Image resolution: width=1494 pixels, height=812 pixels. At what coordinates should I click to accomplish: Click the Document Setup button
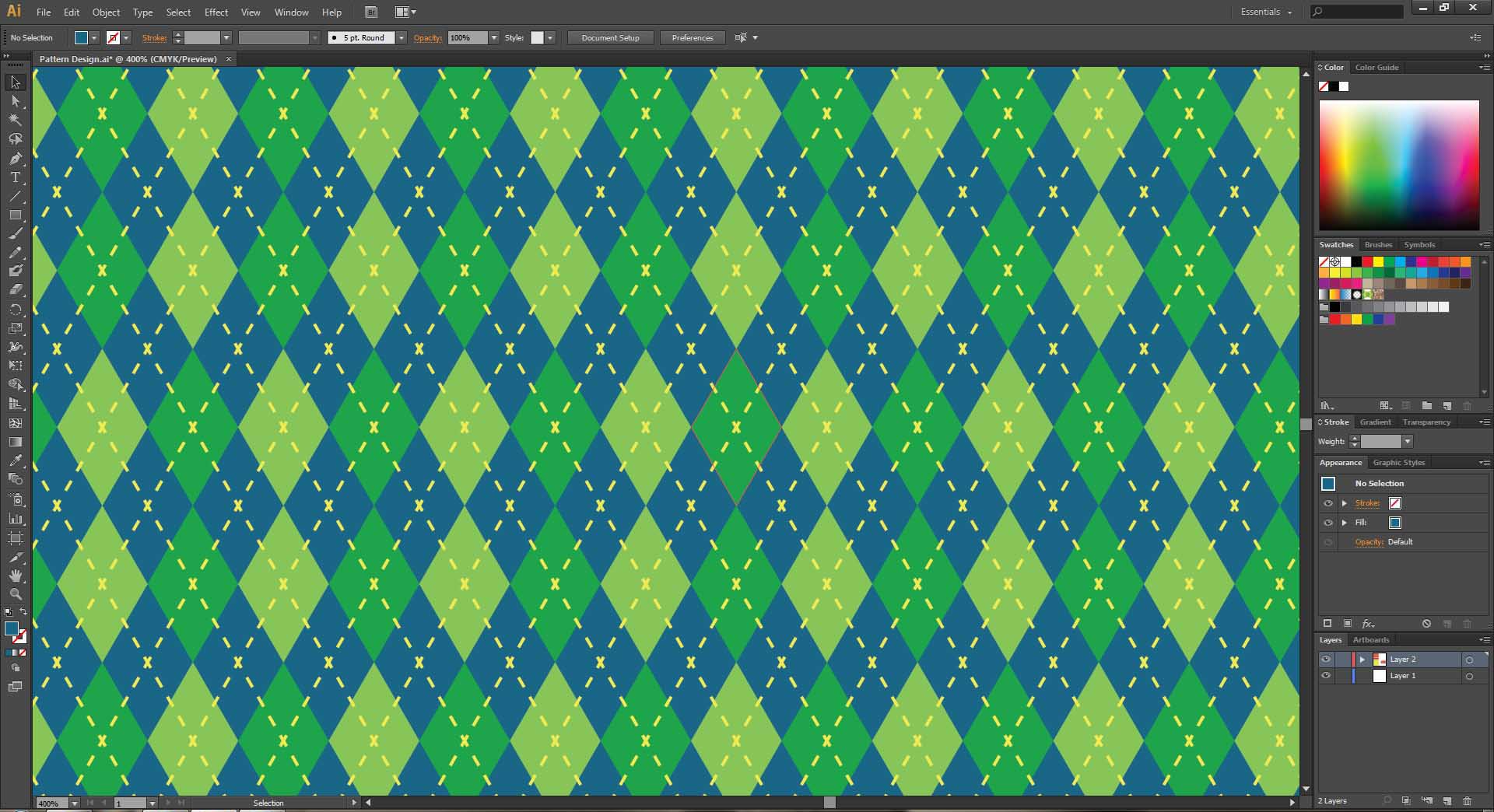610,37
